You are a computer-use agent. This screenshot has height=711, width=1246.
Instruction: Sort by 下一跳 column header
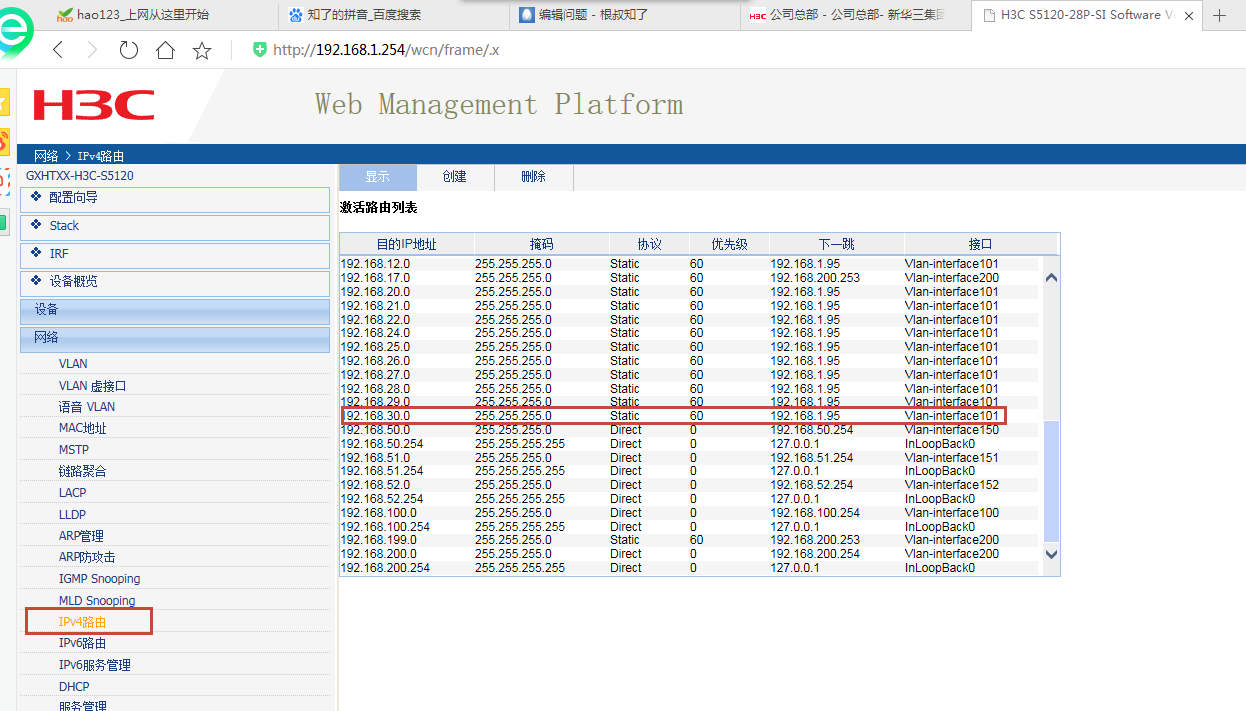836,244
